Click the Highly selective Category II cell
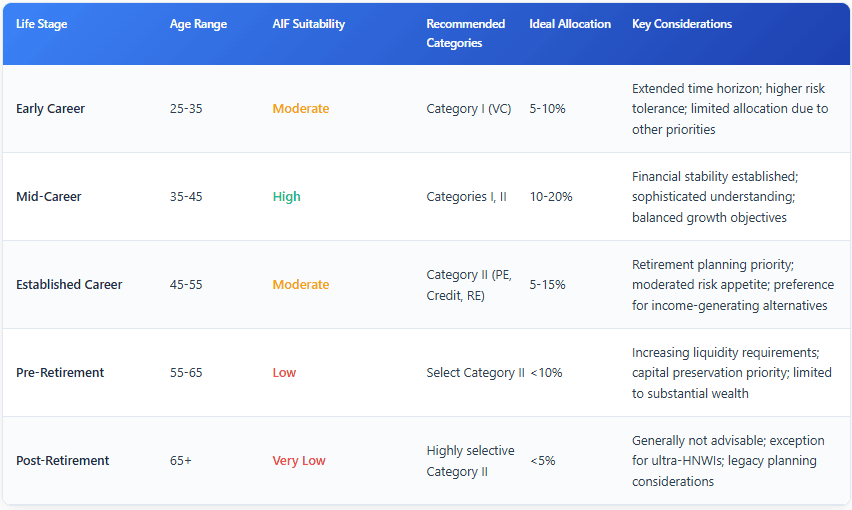852x510 pixels. pyautogui.click(x=470, y=461)
